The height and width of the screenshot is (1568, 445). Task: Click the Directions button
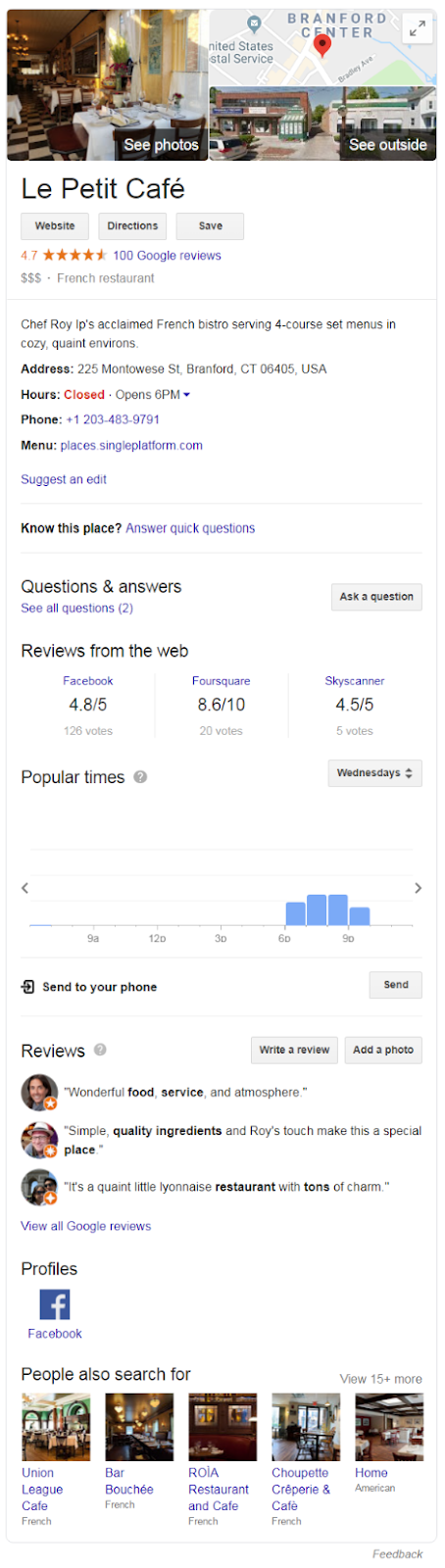[132, 226]
